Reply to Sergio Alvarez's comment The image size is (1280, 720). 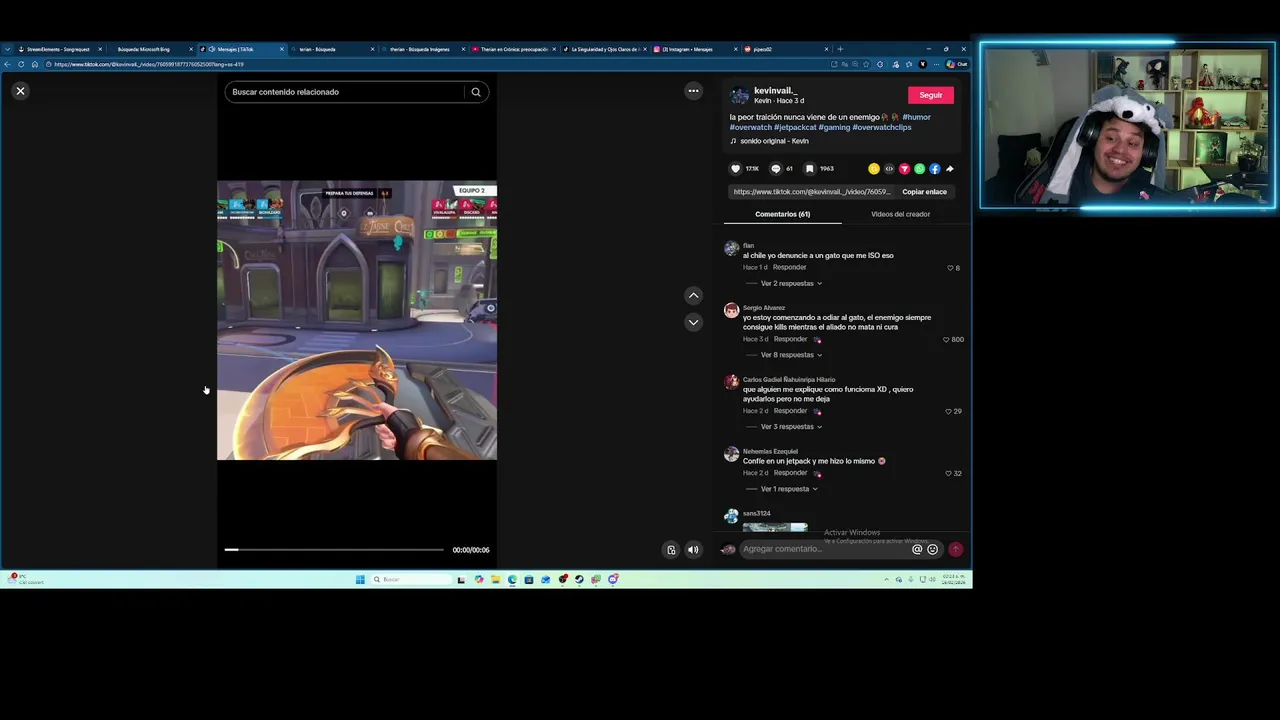tap(790, 339)
